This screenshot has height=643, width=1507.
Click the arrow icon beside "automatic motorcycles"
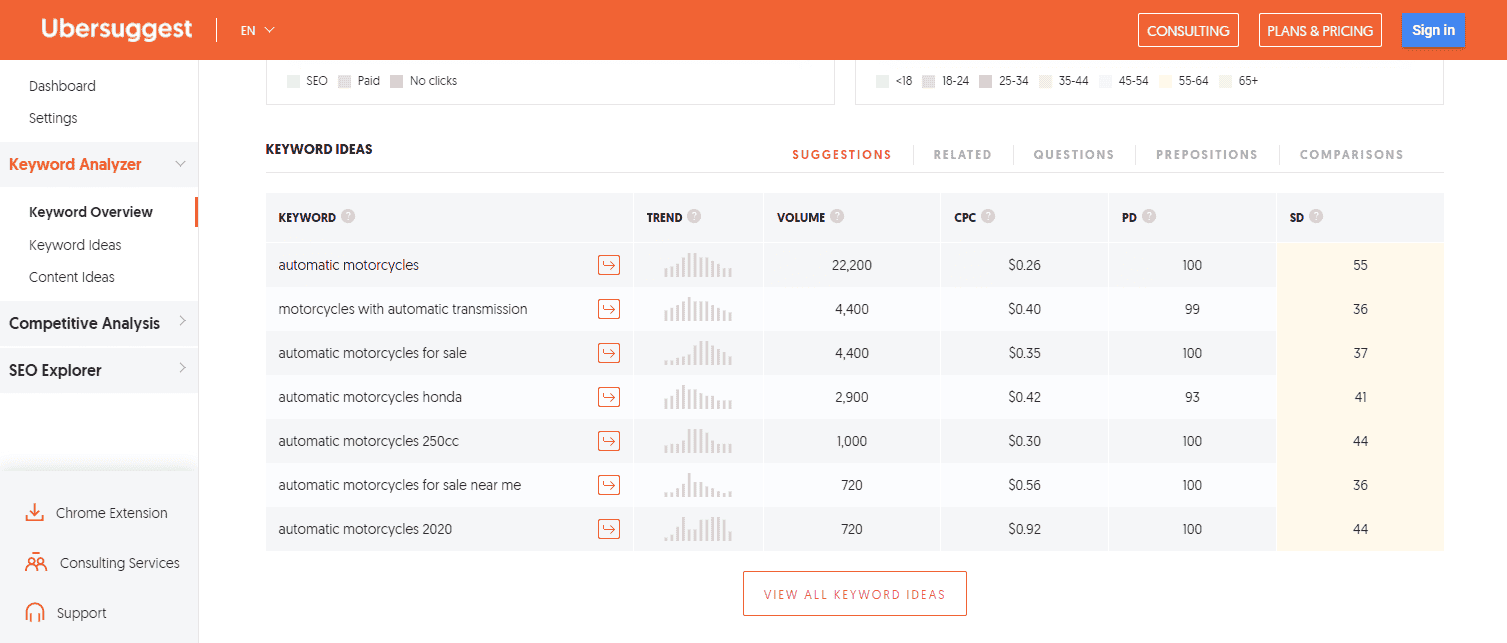(608, 265)
